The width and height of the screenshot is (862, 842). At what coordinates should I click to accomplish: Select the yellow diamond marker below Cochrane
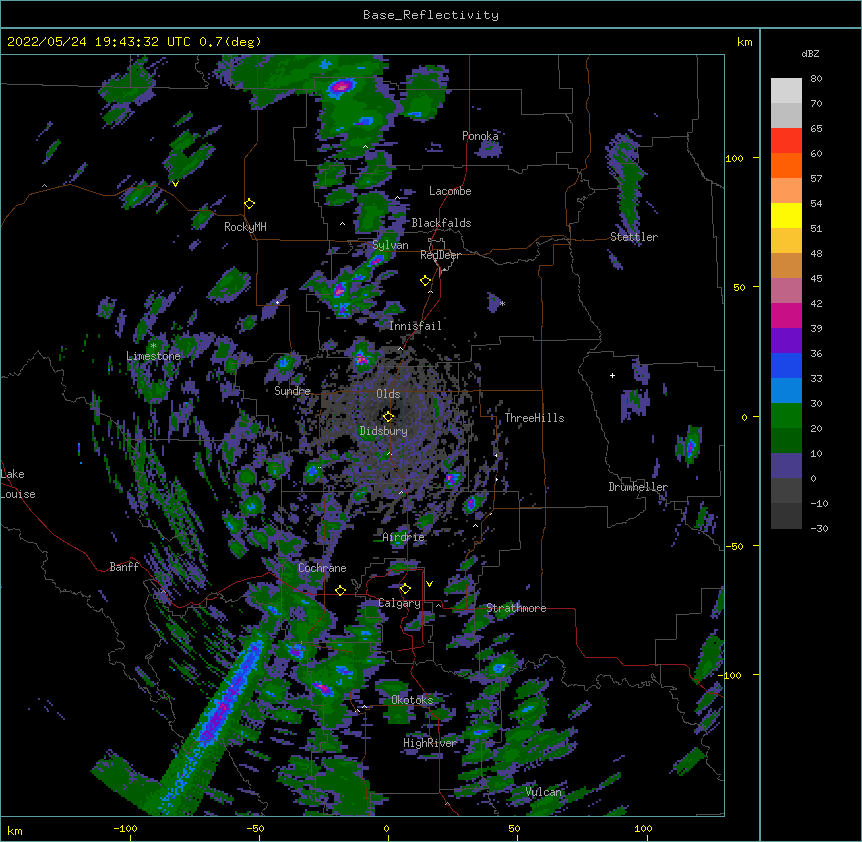point(340,590)
